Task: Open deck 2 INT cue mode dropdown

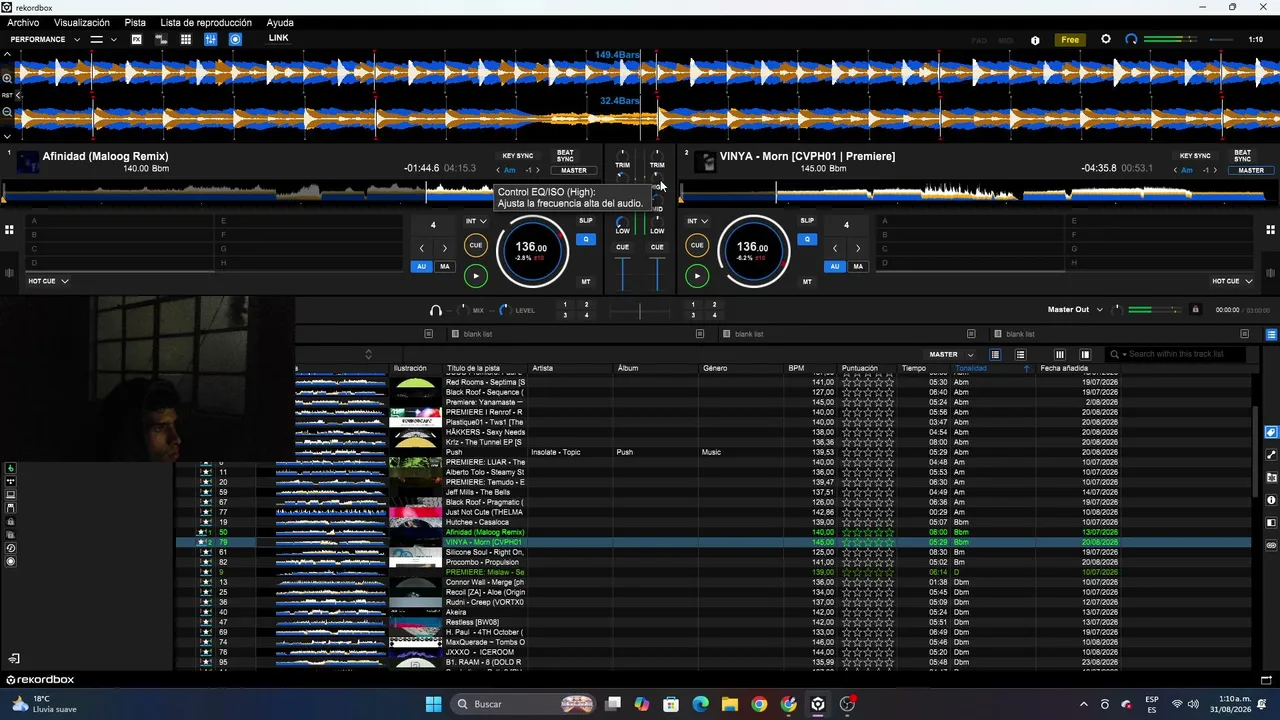Action: pos(697,221)
